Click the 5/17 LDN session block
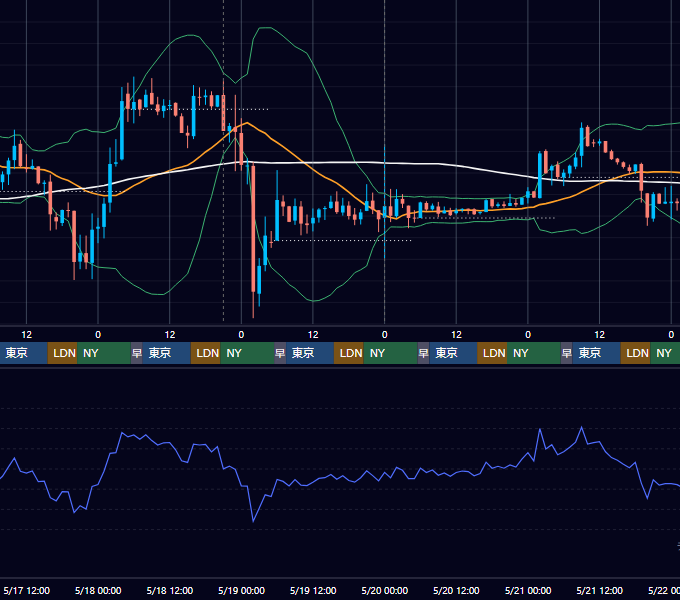 point(62,353)
